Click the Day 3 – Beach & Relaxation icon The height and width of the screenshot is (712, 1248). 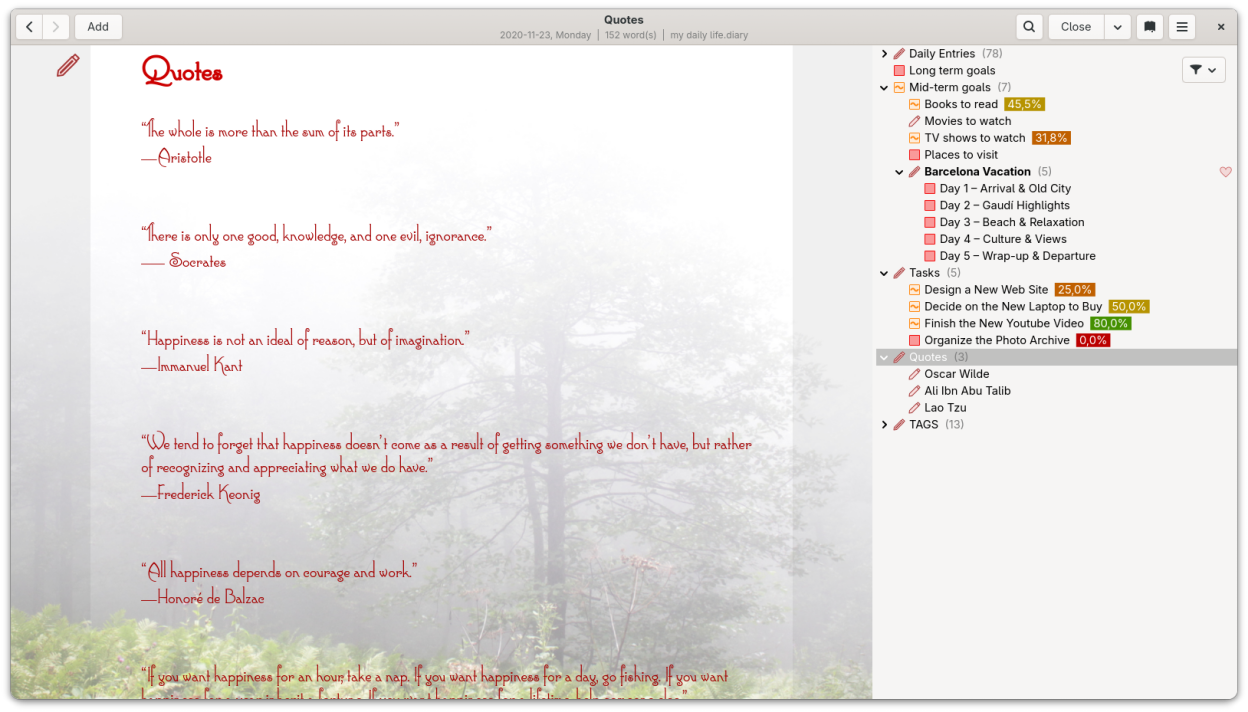coord(930,222)
